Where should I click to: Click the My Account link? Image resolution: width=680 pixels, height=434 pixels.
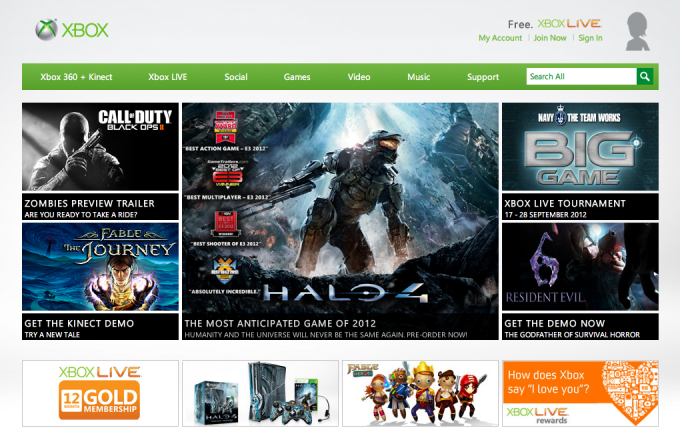pyautogui.click(x=500, y=38)
